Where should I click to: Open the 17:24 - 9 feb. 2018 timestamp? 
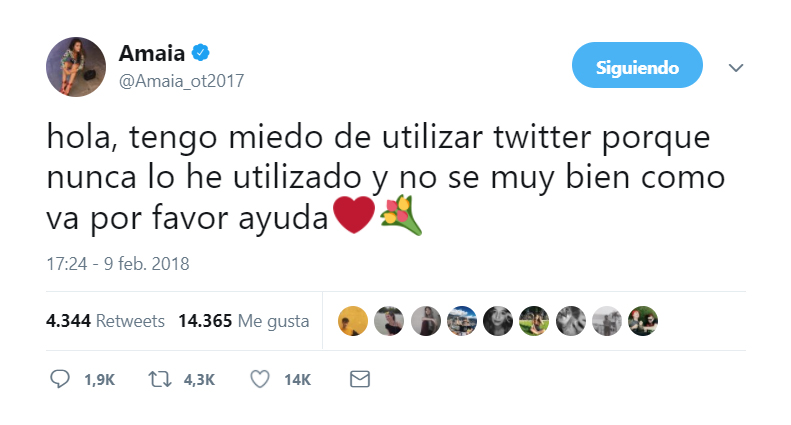coord(118,265)
